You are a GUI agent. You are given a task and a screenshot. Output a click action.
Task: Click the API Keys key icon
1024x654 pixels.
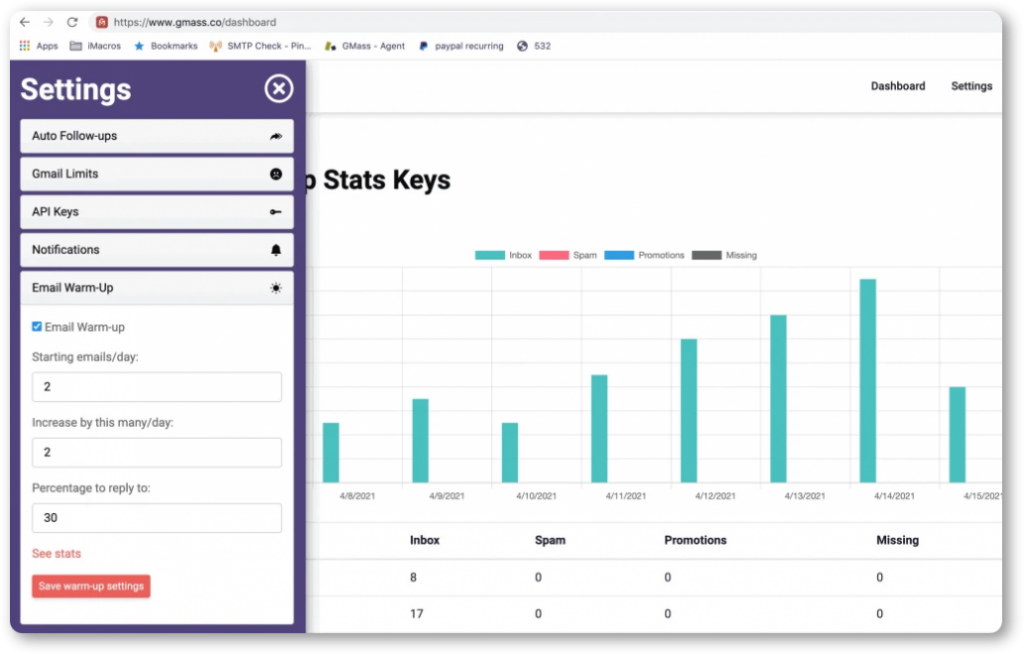coord(276,212)
